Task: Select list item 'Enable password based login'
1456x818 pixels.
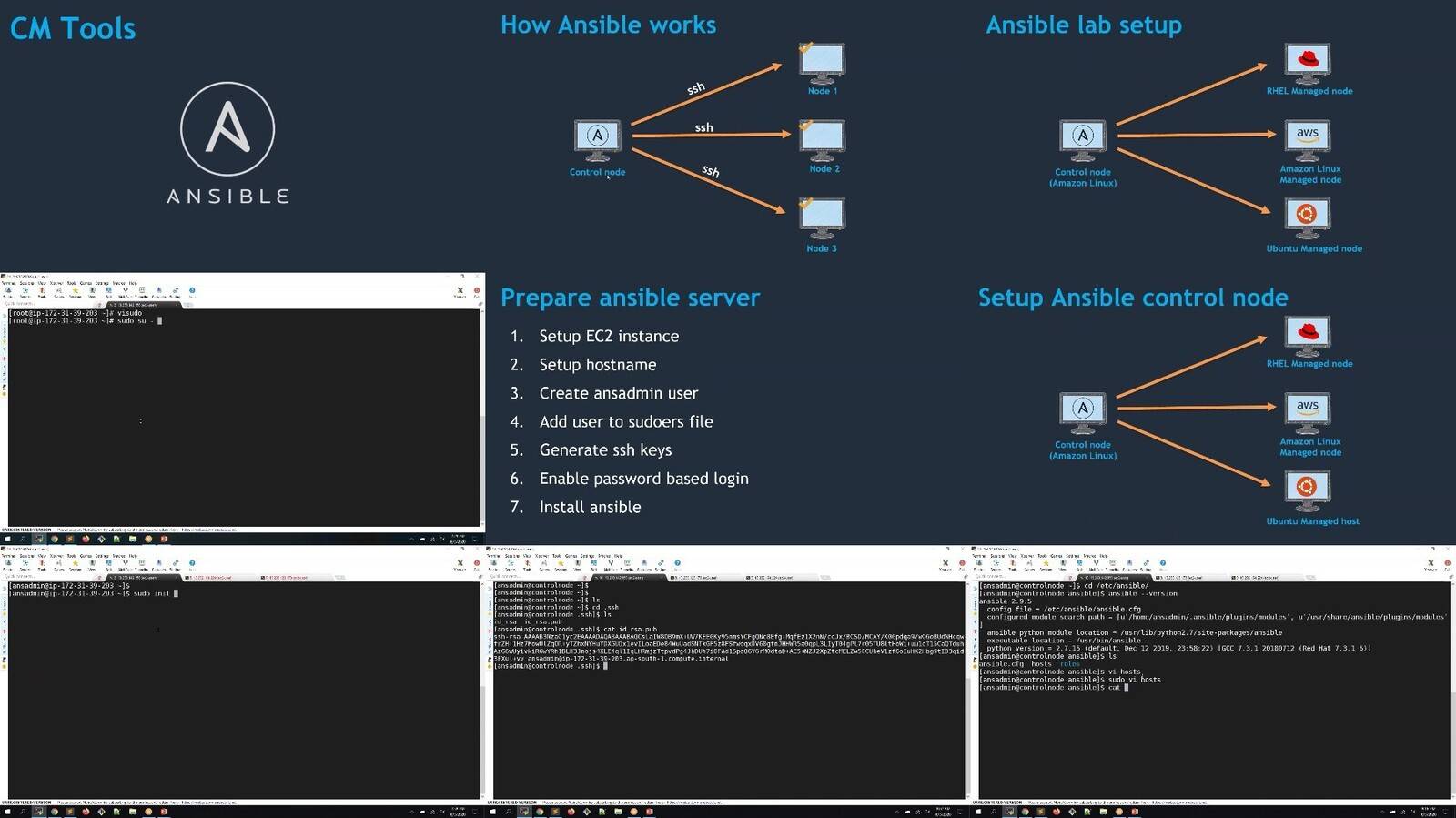Action: click(x=643, y=479)
